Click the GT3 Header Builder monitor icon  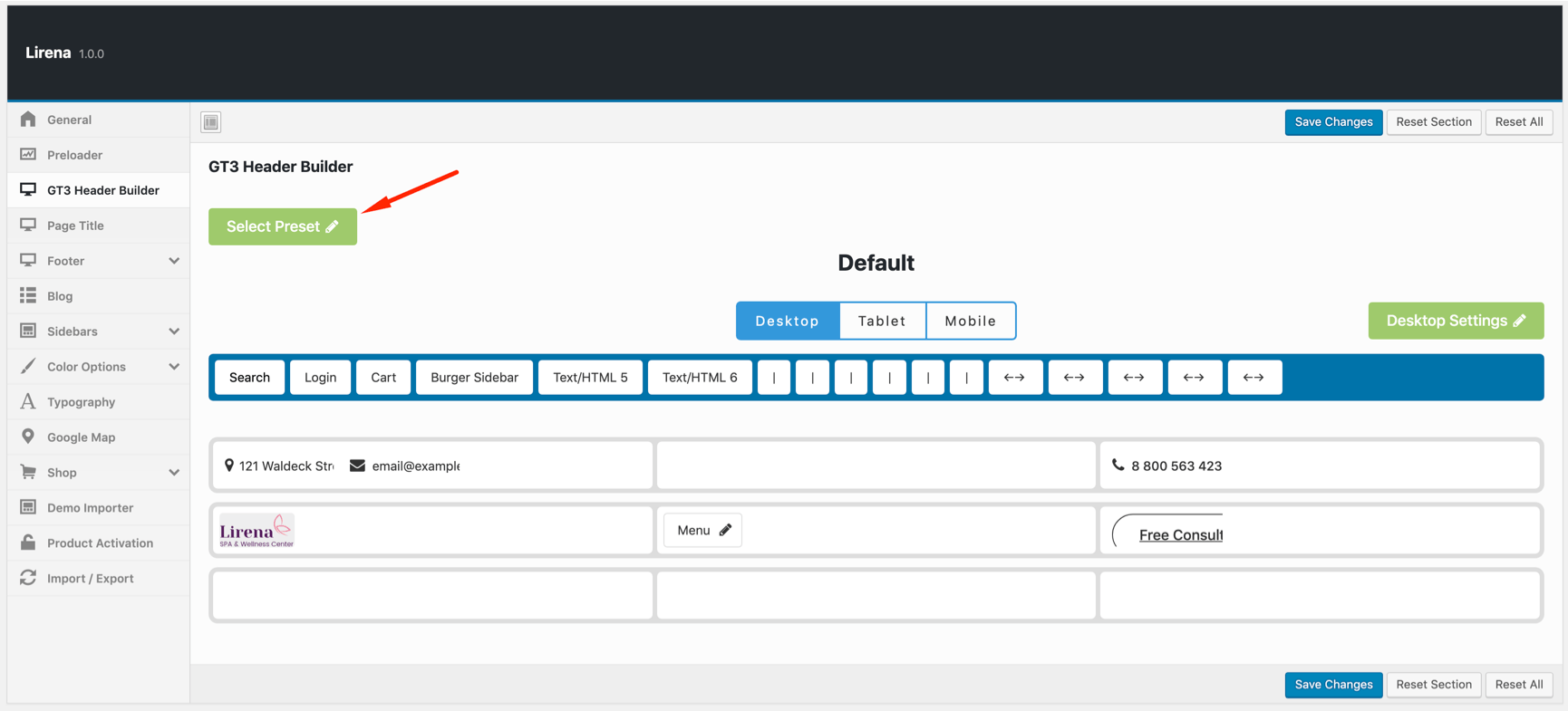coord(28,189)
